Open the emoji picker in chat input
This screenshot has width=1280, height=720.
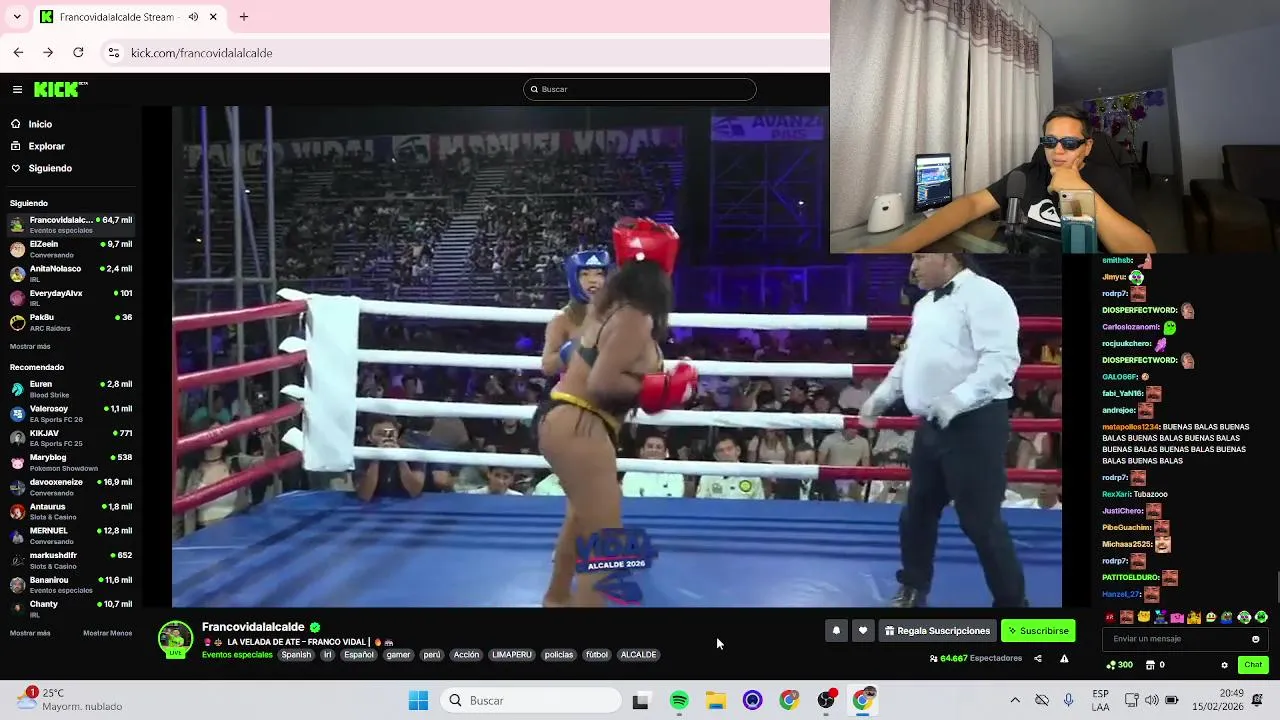tap(1256, 639)
